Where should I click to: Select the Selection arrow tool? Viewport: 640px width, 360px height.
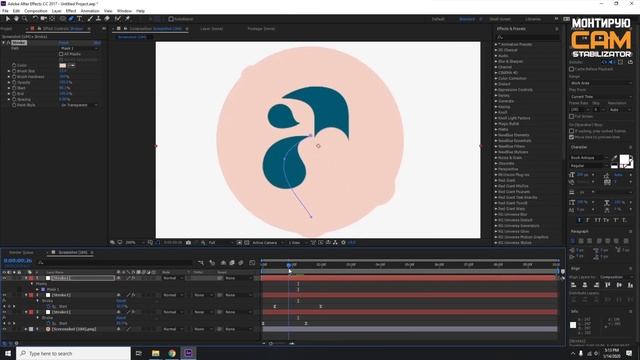coord(7,19)
